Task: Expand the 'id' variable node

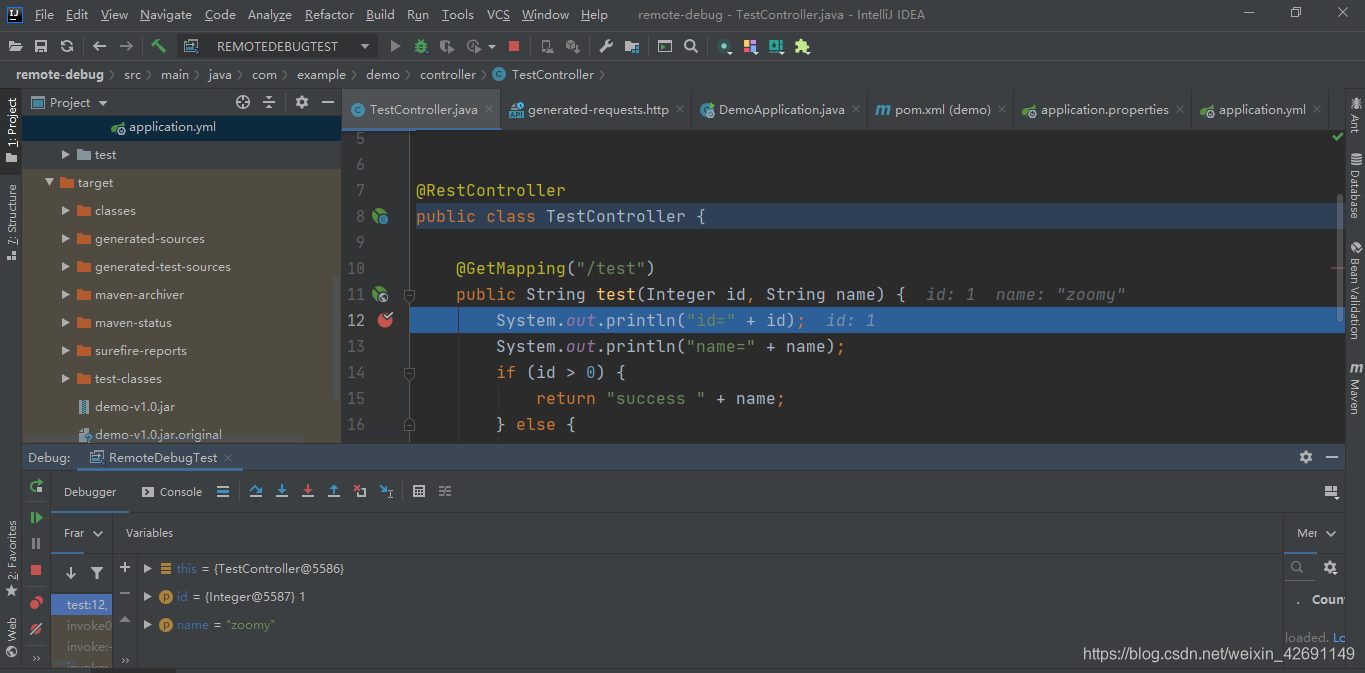Action: coord(148,596)
